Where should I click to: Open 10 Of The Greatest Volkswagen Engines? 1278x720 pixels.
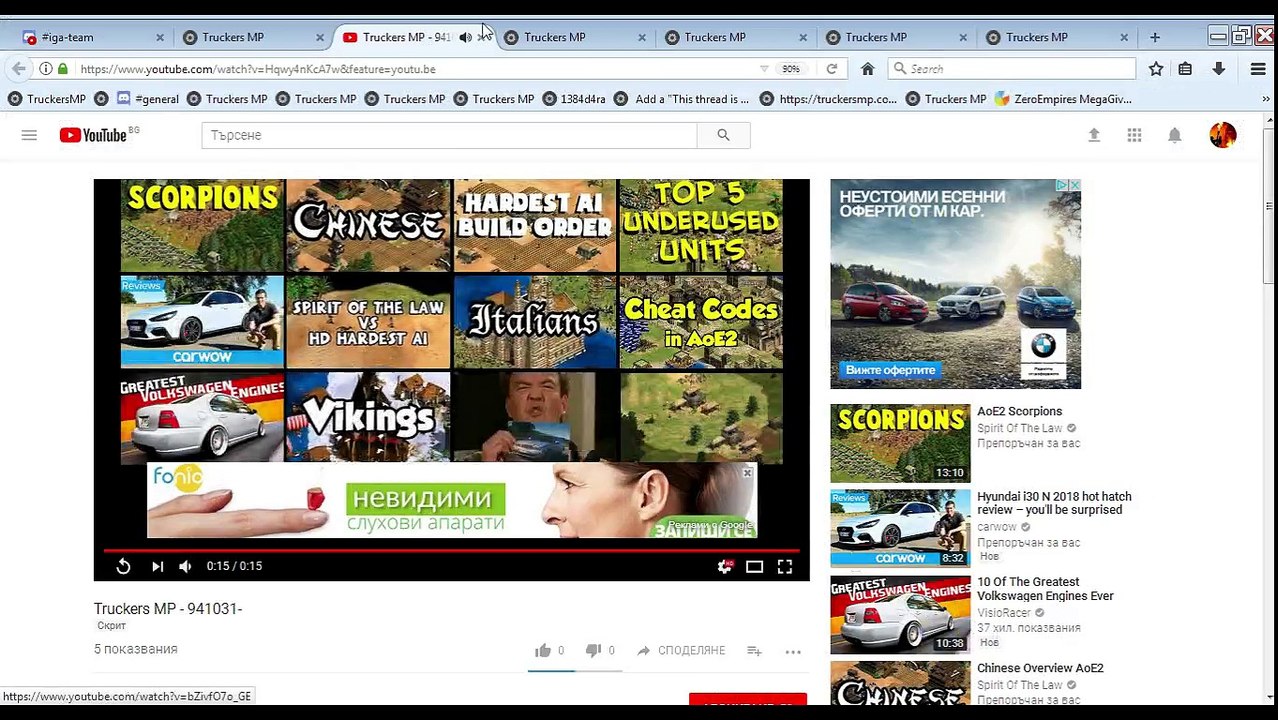click(1045, 589)
